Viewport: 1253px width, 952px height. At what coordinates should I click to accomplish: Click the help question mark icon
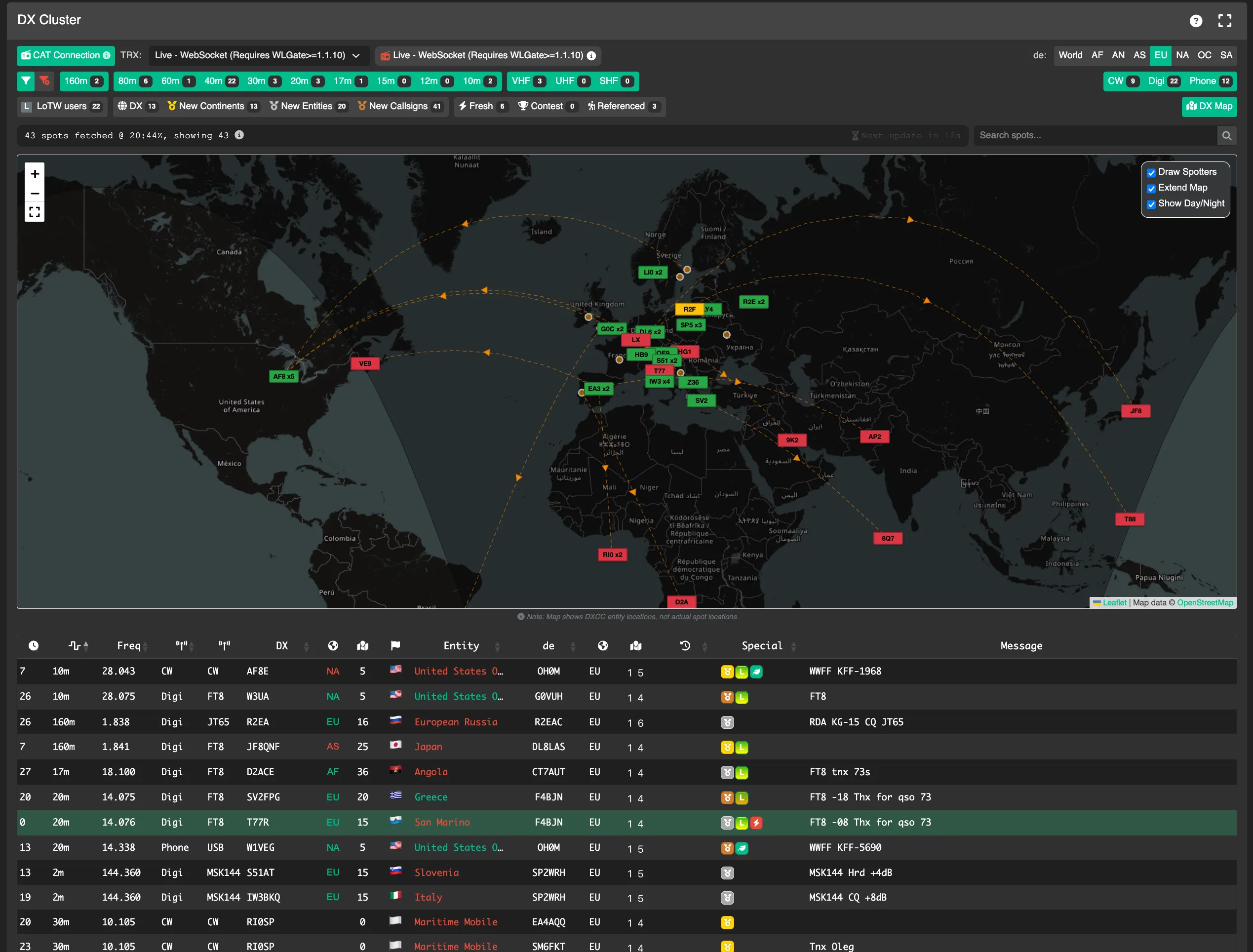click(1195, 21)
